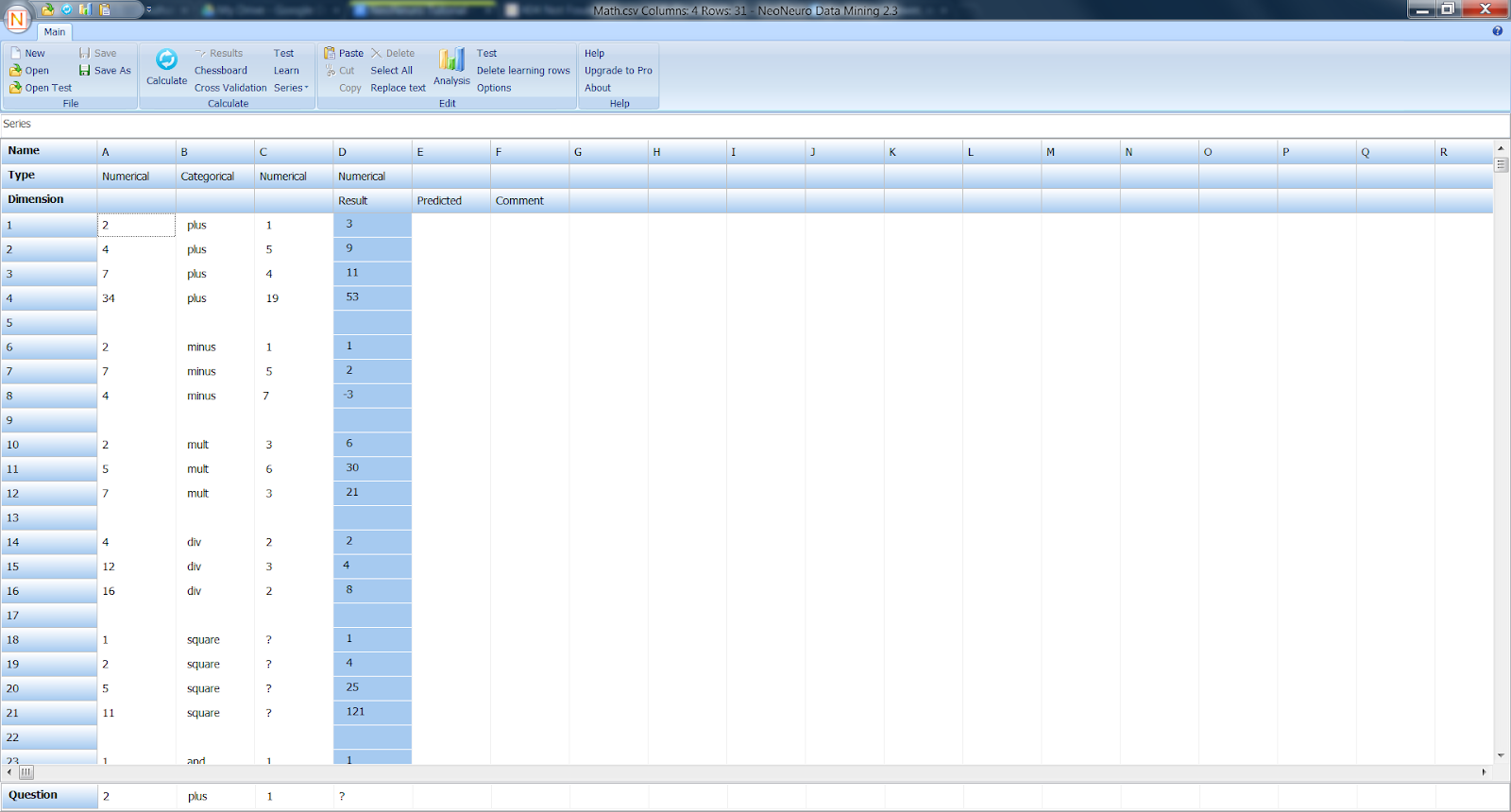Click the vertical scrollbar down arrow
The height and width of the screenshot is (812, 1511).
coord(1501,755)
